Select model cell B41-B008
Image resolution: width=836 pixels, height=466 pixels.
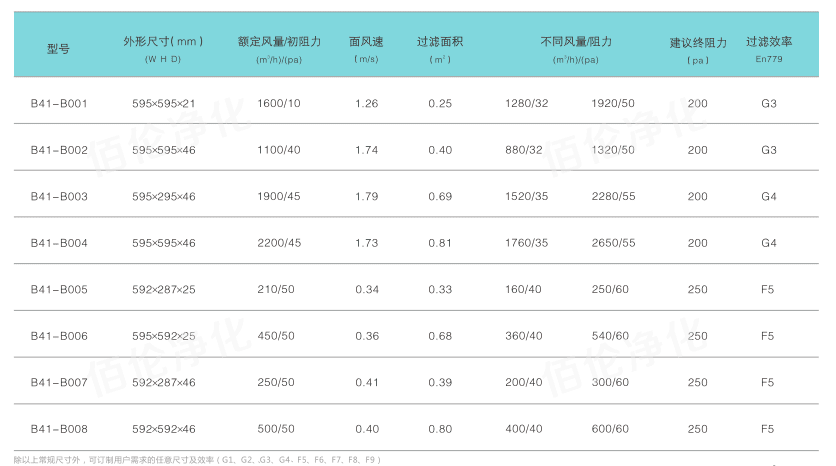tap(59, 429)
